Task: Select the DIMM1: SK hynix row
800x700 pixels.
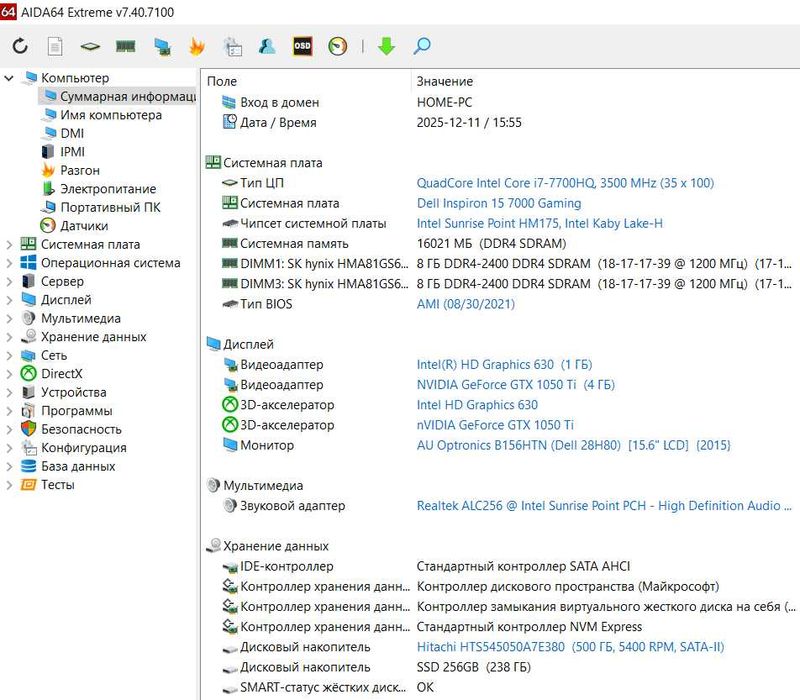Action: (500, 263)
